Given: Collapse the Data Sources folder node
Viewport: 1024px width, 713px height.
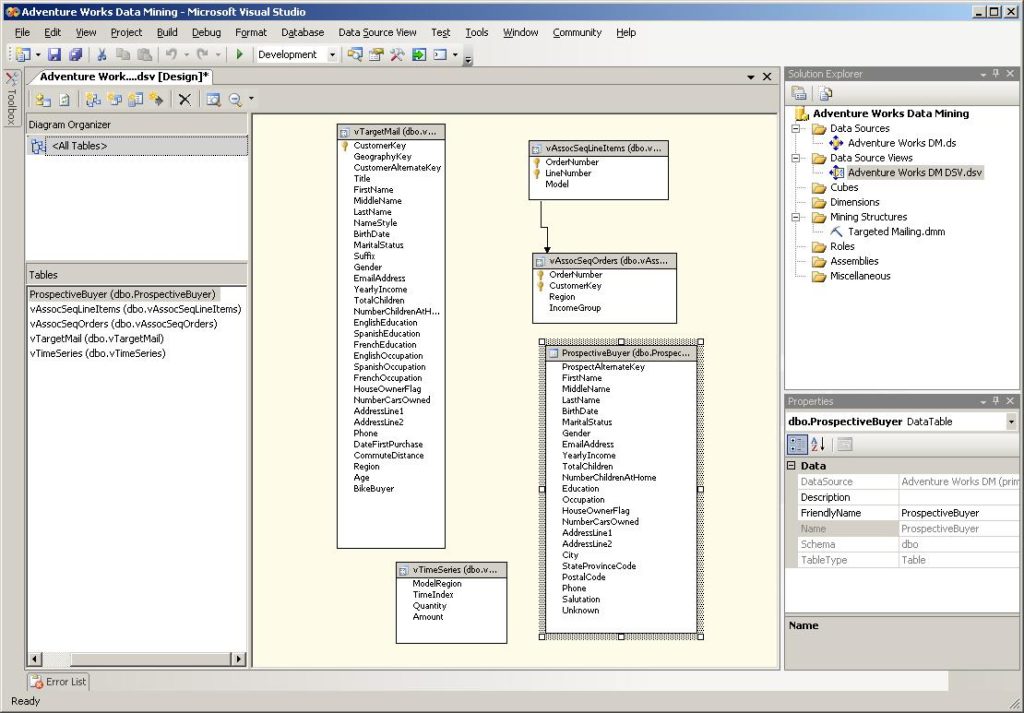Looking at the screenshot, I should point(796,129).
